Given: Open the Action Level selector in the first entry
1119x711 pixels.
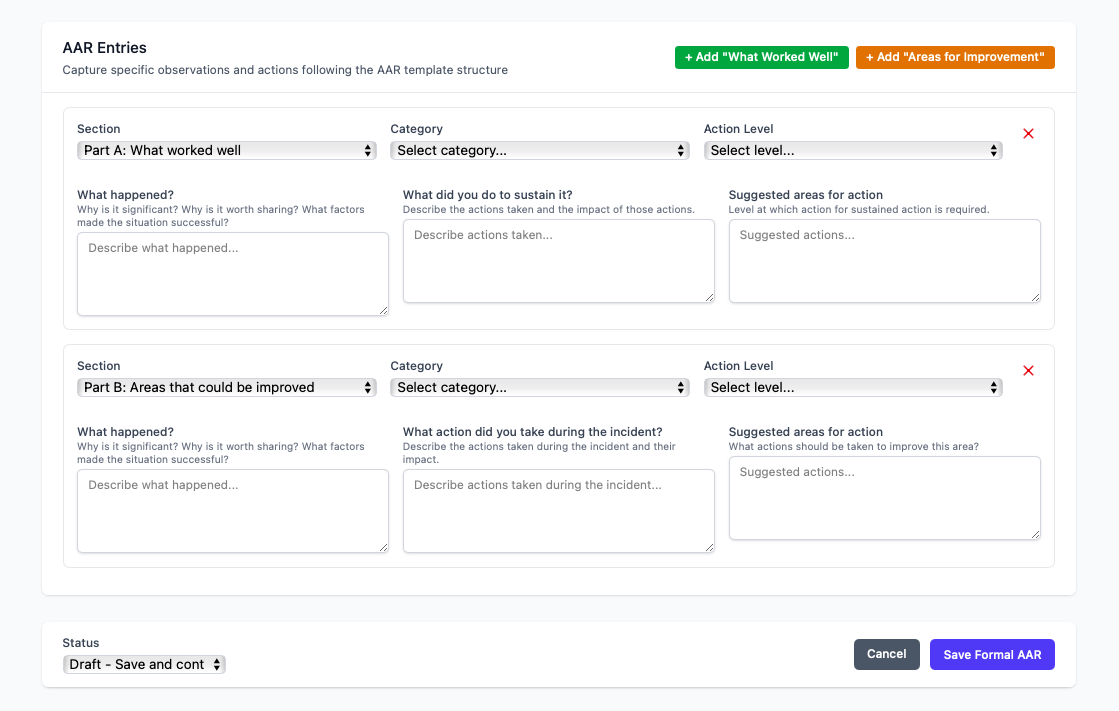Looking at the screenshot, I should (x=853, y=150).
